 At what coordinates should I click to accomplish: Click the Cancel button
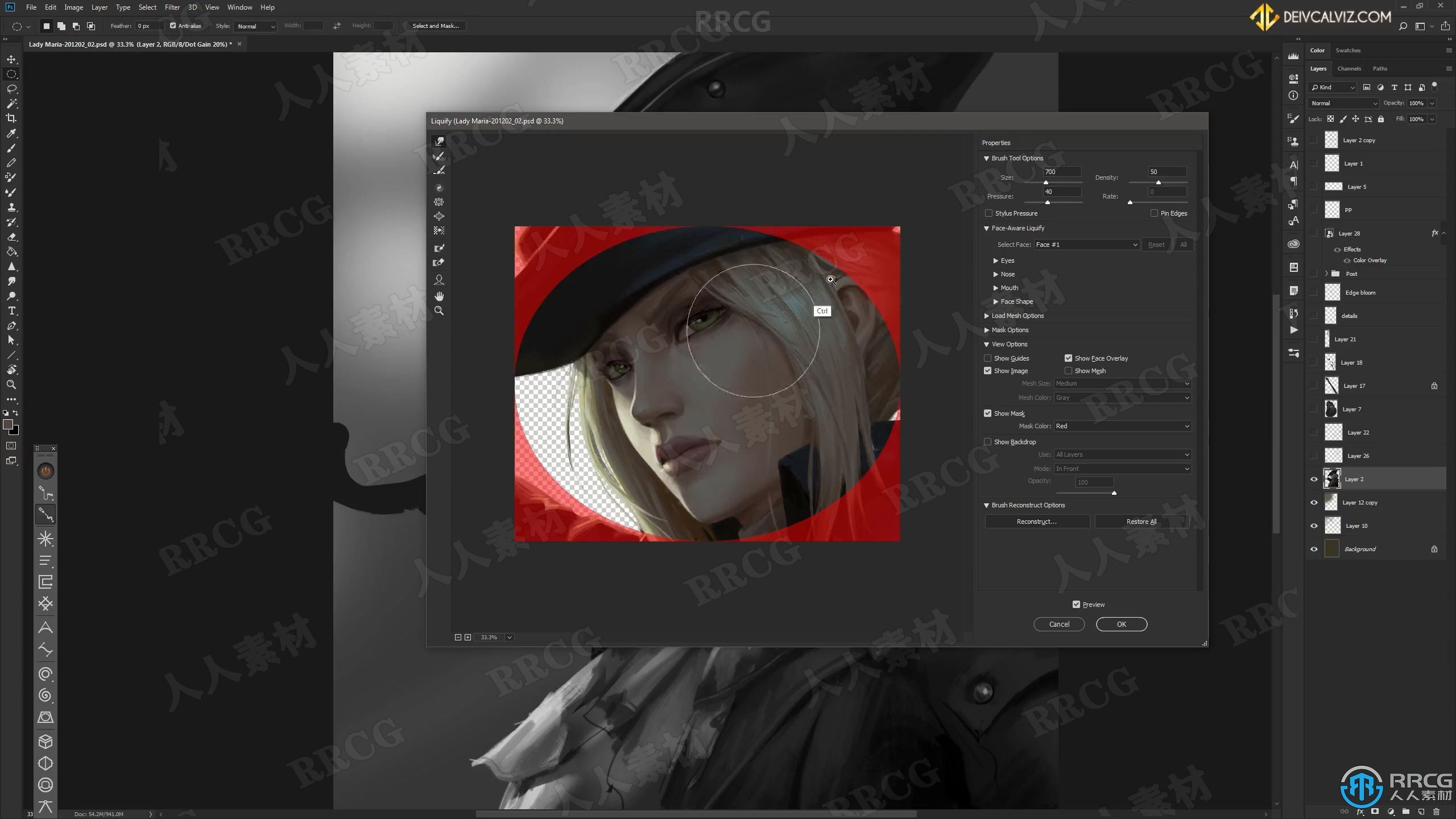coord(1058,624)
